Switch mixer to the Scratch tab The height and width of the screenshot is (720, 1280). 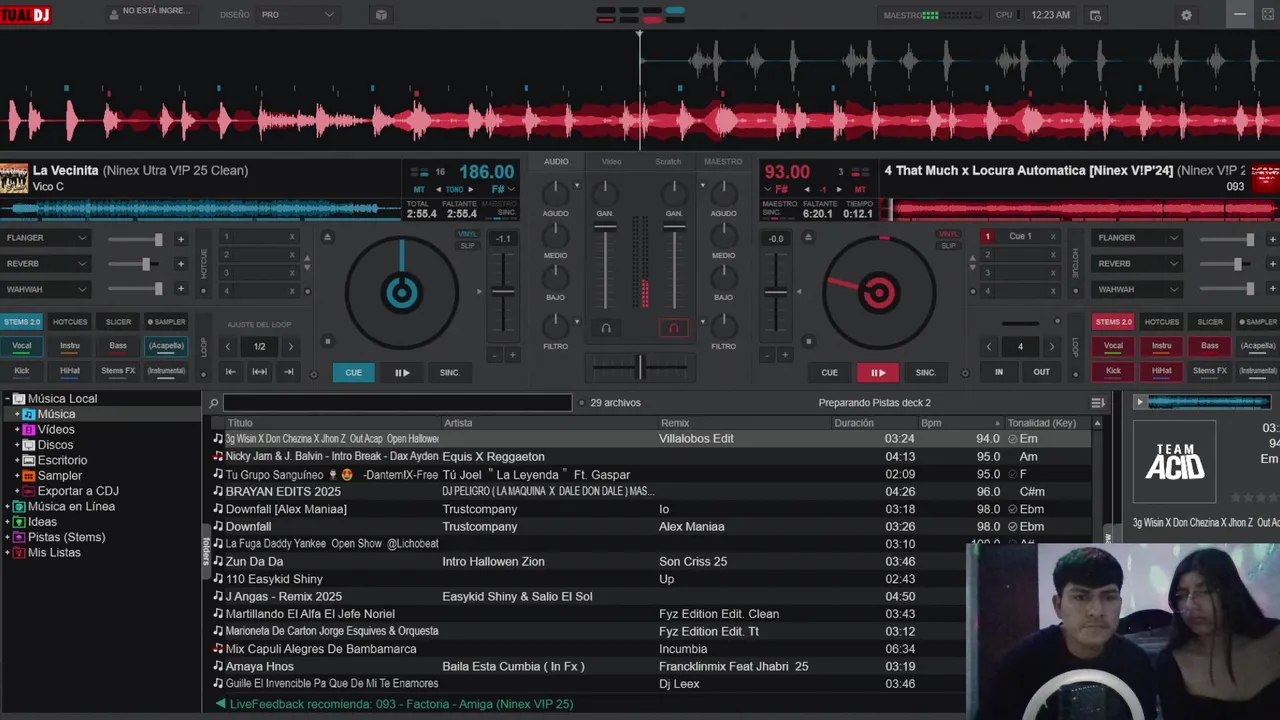668,162
